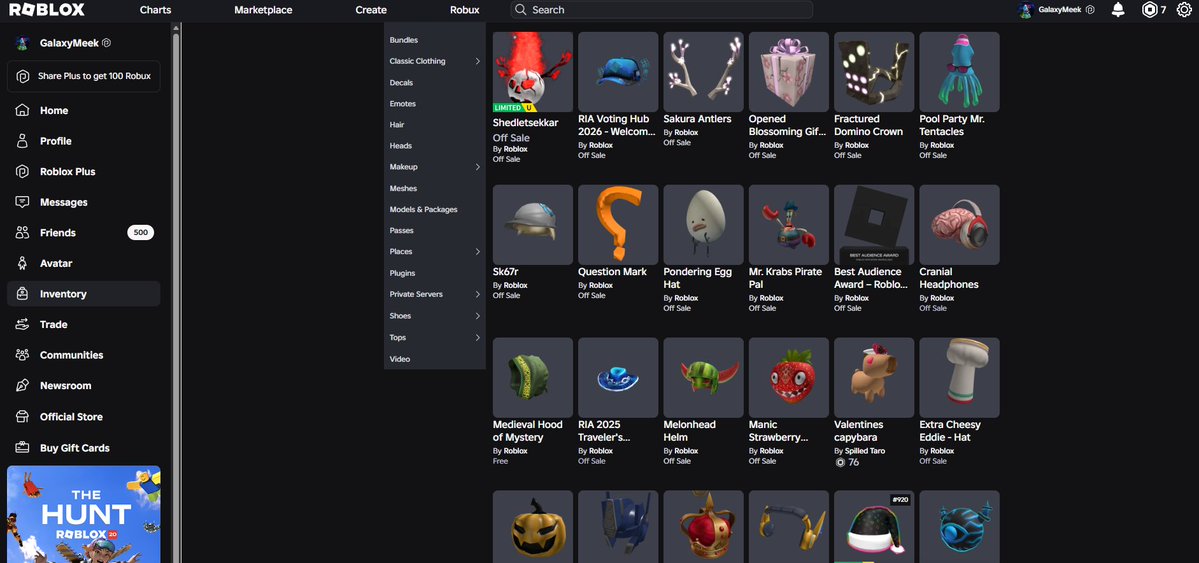Open the Charts tab in header

155,10
